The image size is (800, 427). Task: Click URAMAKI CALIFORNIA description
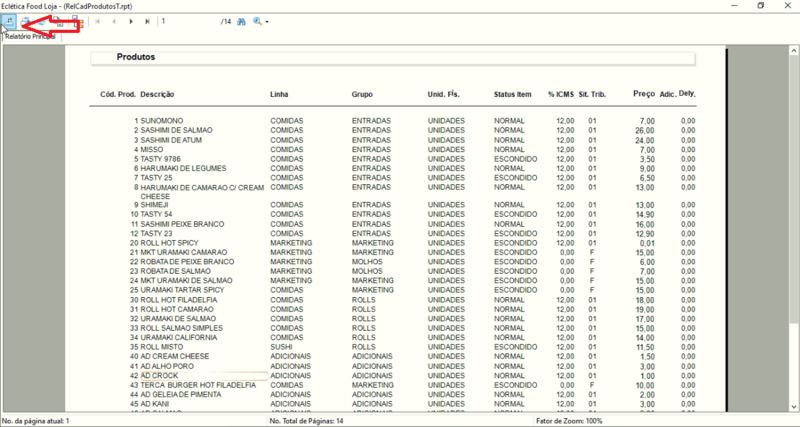[x=179, y=337]
